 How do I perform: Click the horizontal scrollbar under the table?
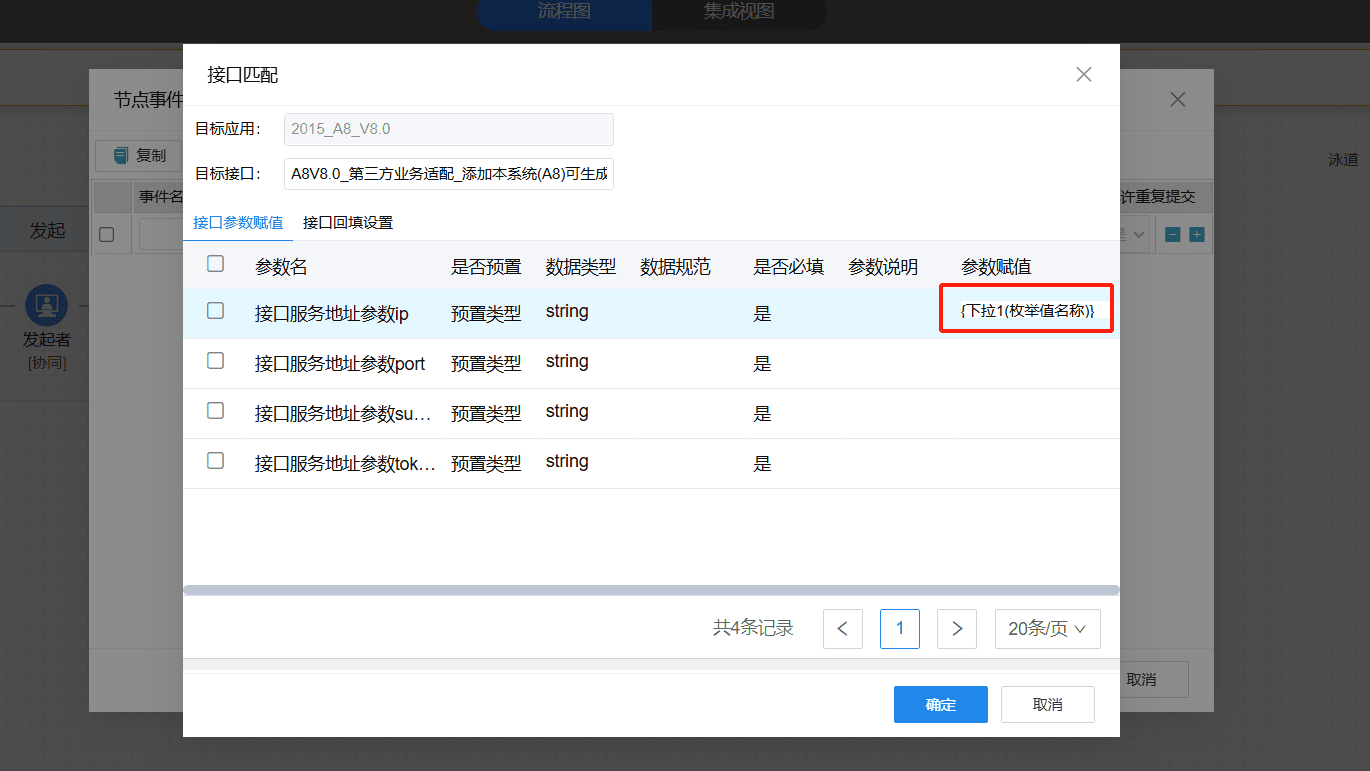point(651,590)
